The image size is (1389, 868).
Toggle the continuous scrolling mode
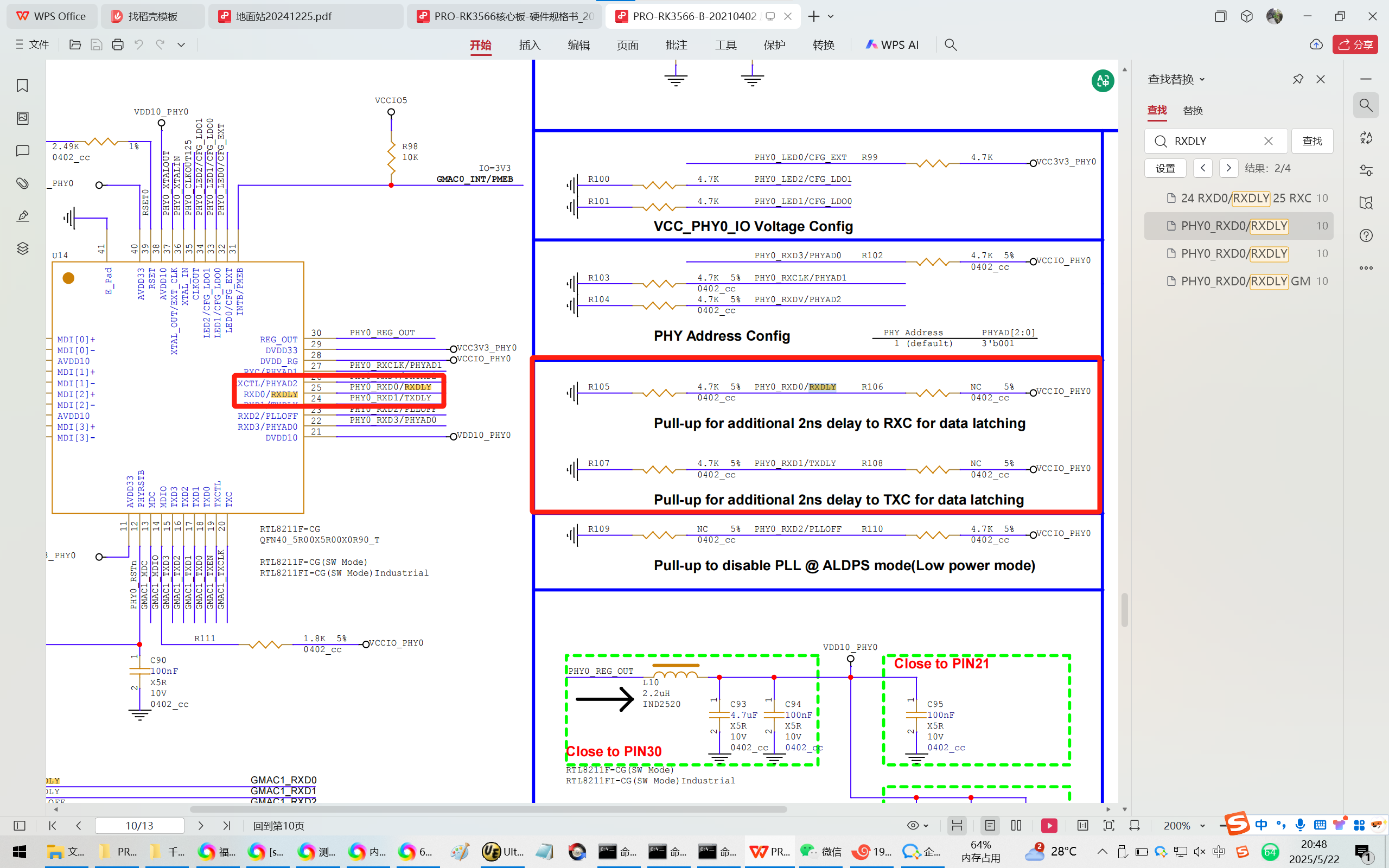tap(957, 826)
